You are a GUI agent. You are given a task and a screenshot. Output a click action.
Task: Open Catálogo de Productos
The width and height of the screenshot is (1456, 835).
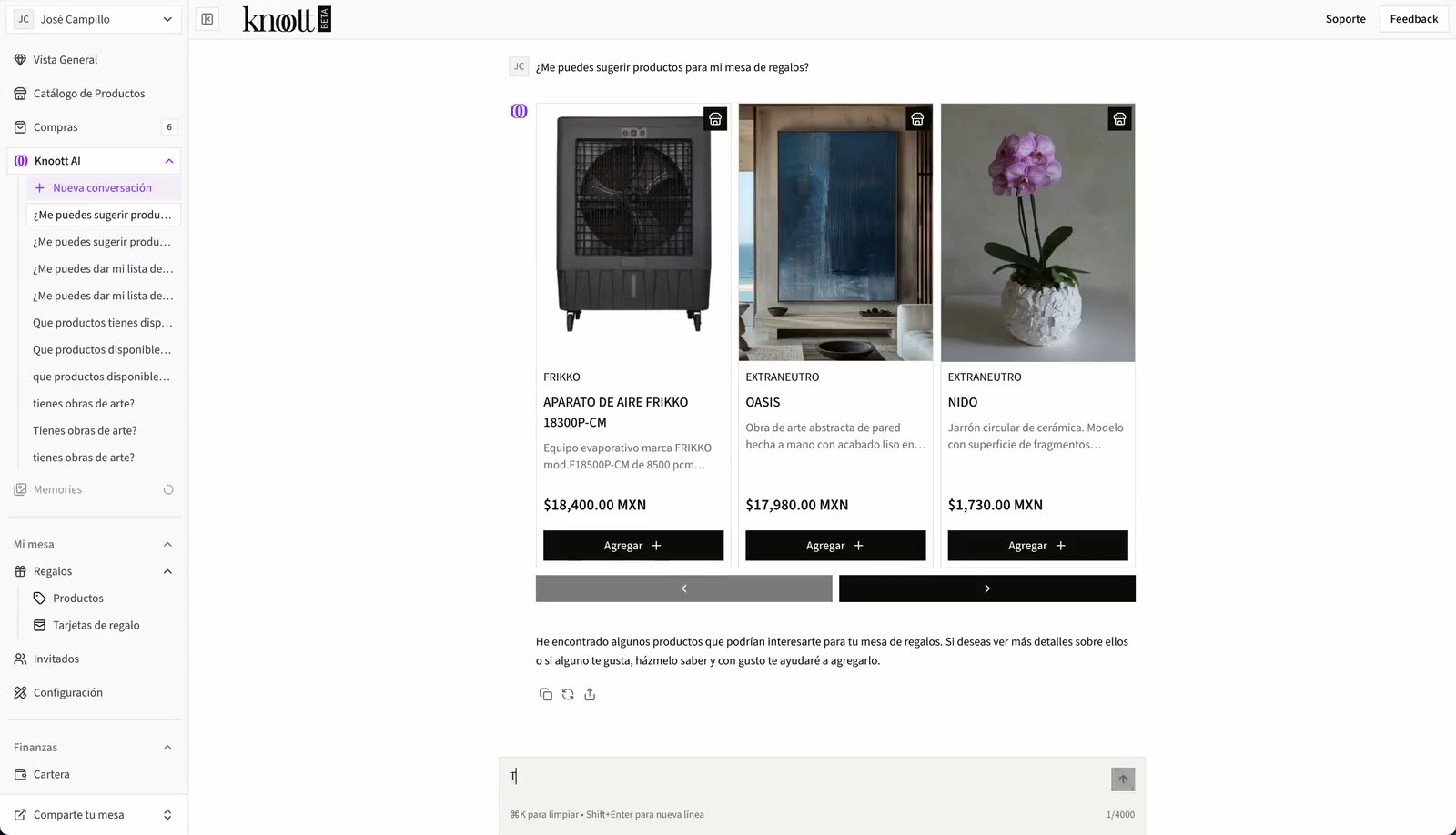click(89, 94)
